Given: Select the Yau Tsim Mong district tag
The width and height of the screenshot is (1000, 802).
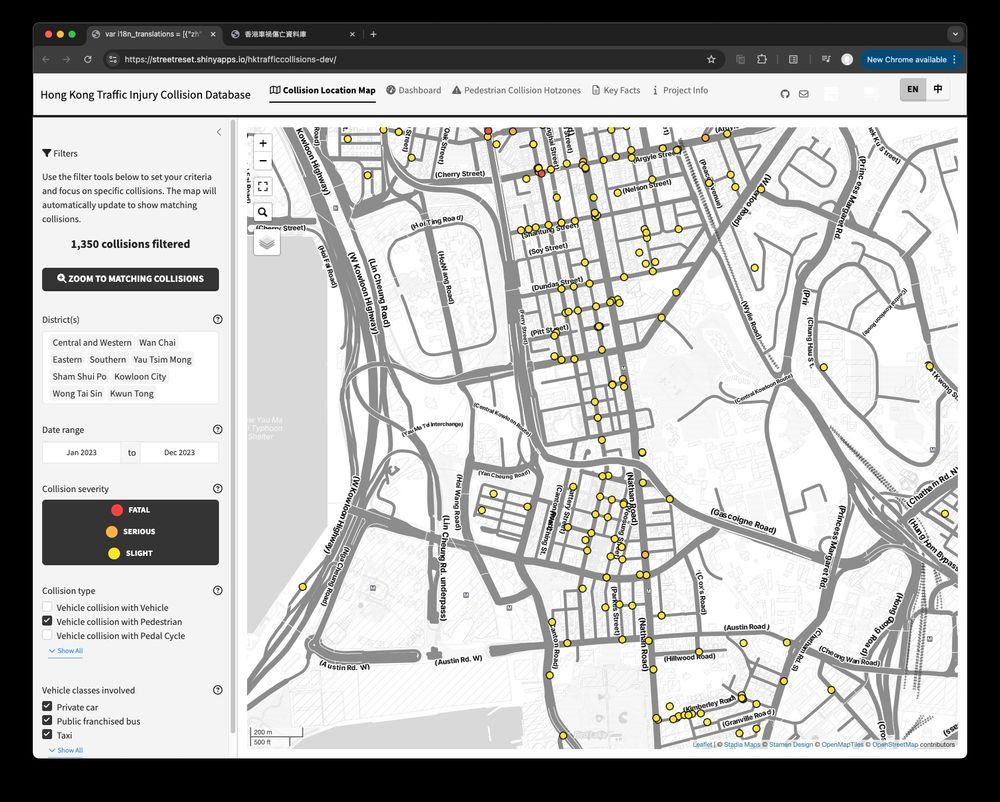Looking at the screenshot, I should 163,360.
